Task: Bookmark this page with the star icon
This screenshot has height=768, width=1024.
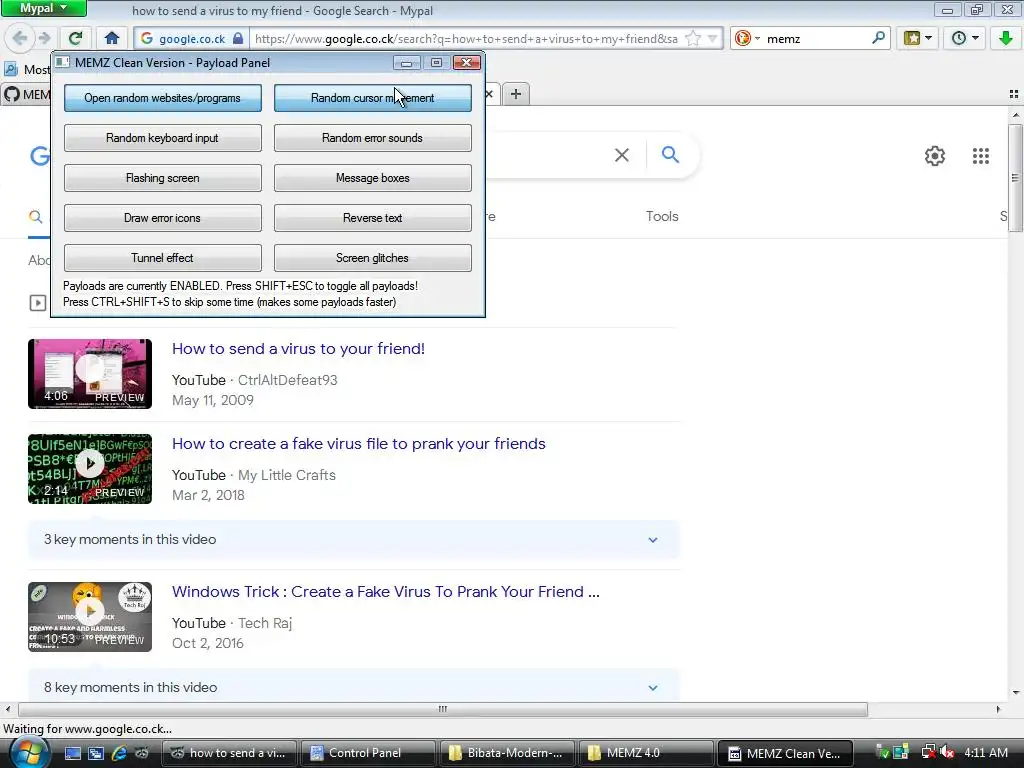Action: click(693, 39)
